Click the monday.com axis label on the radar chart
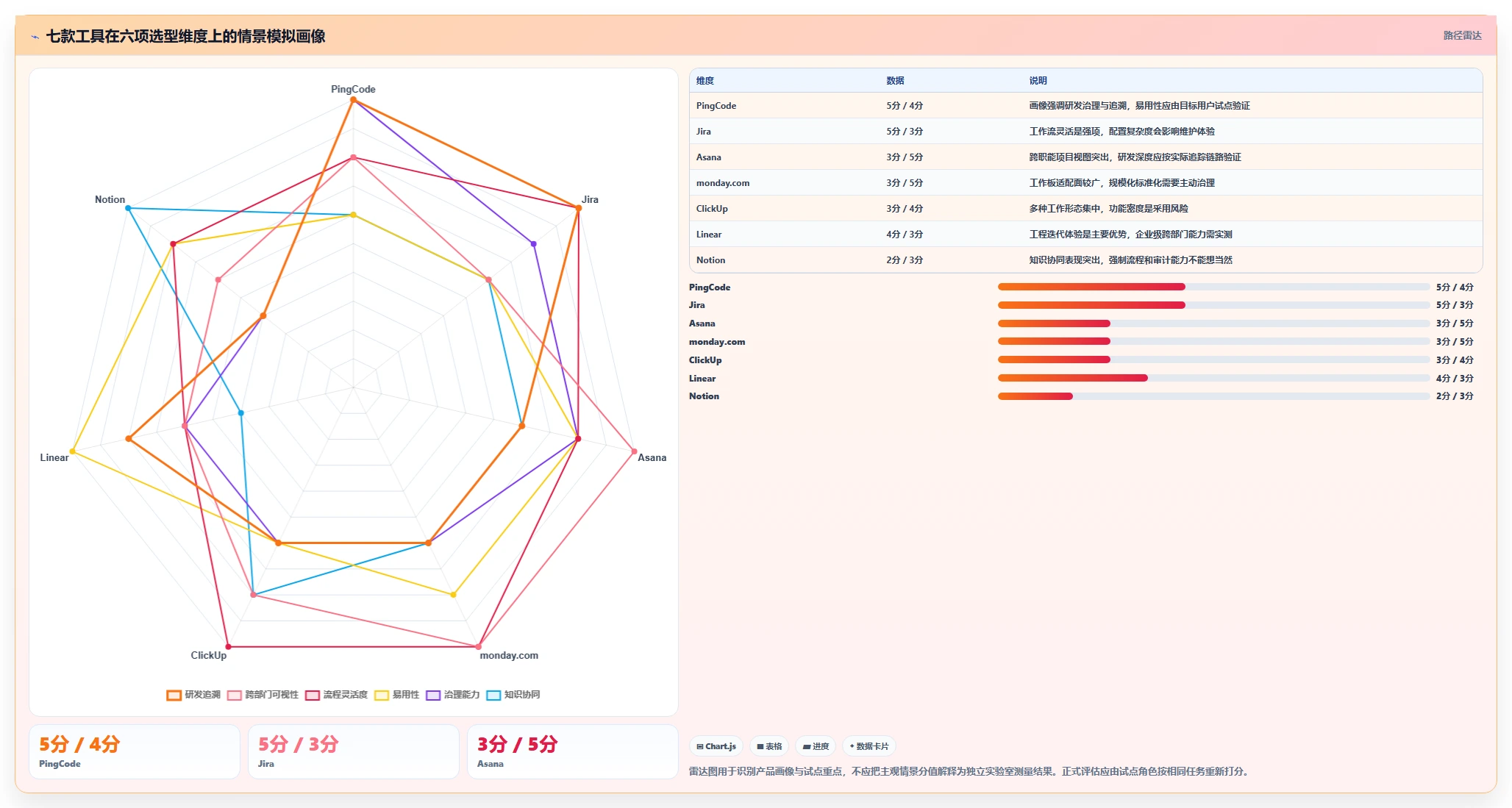The width and height of the screenshot is (1512, 808). point(509,655)
